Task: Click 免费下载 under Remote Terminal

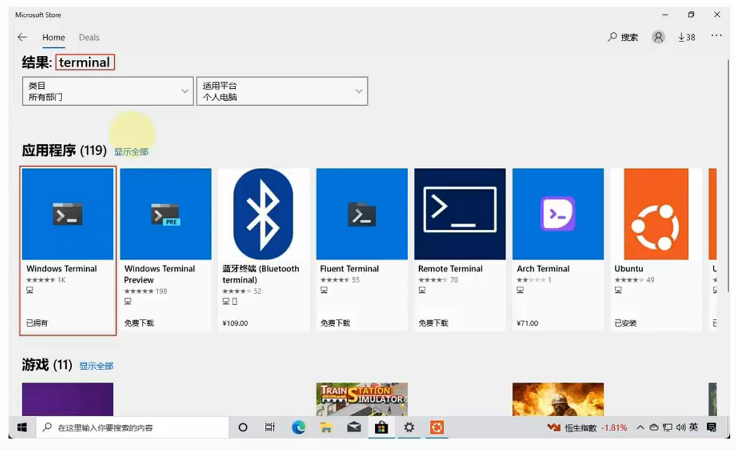Action: pos(433,323)
